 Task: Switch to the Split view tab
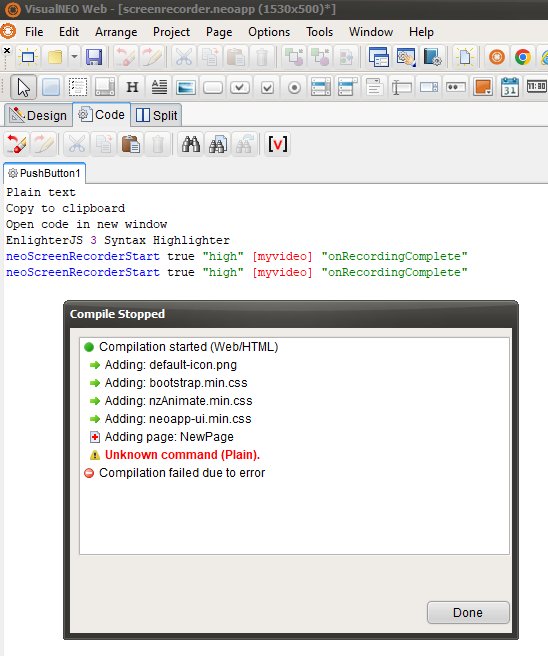[x=157, y=115]
